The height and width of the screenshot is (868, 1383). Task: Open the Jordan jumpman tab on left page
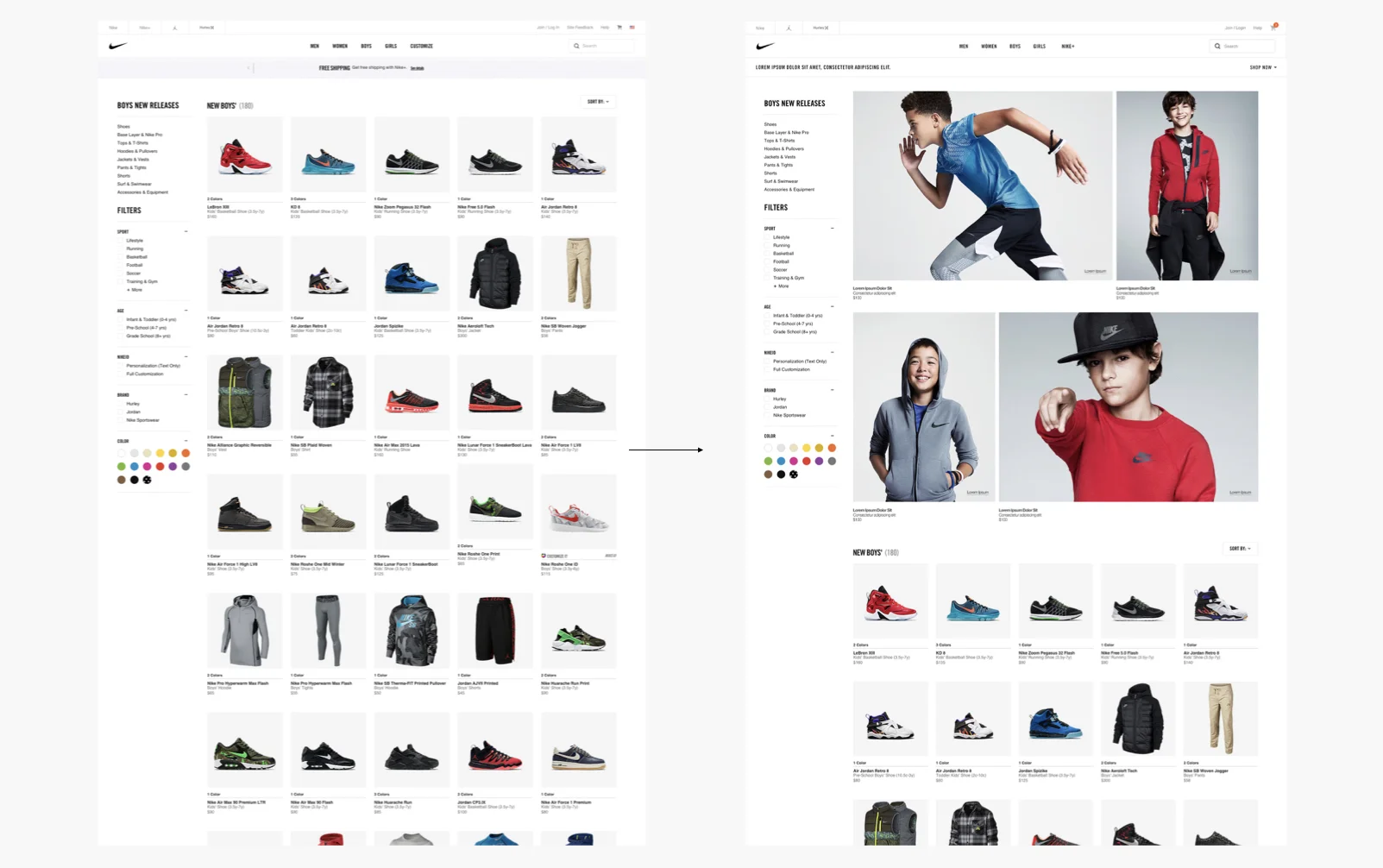[174, 28]
